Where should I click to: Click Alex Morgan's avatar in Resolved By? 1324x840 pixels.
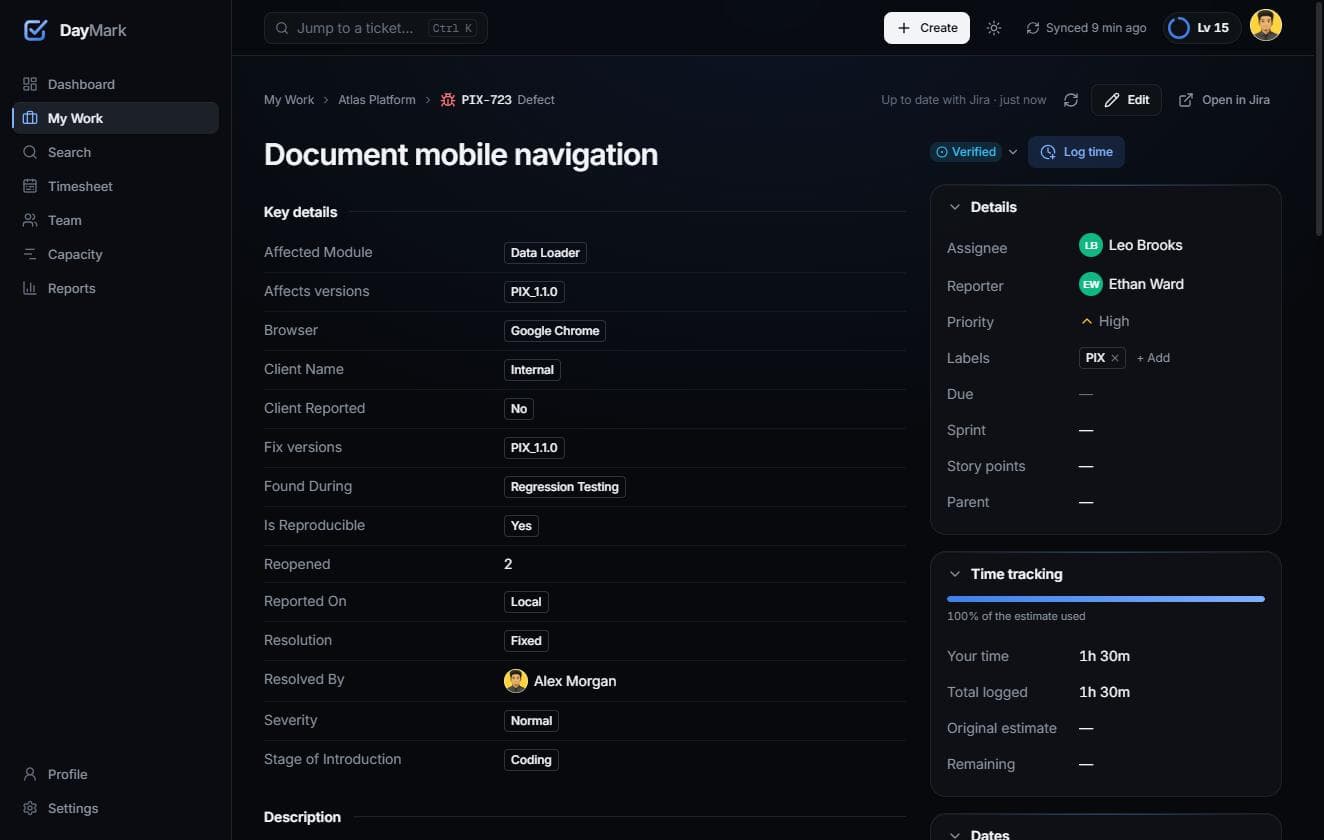point(516,681)
